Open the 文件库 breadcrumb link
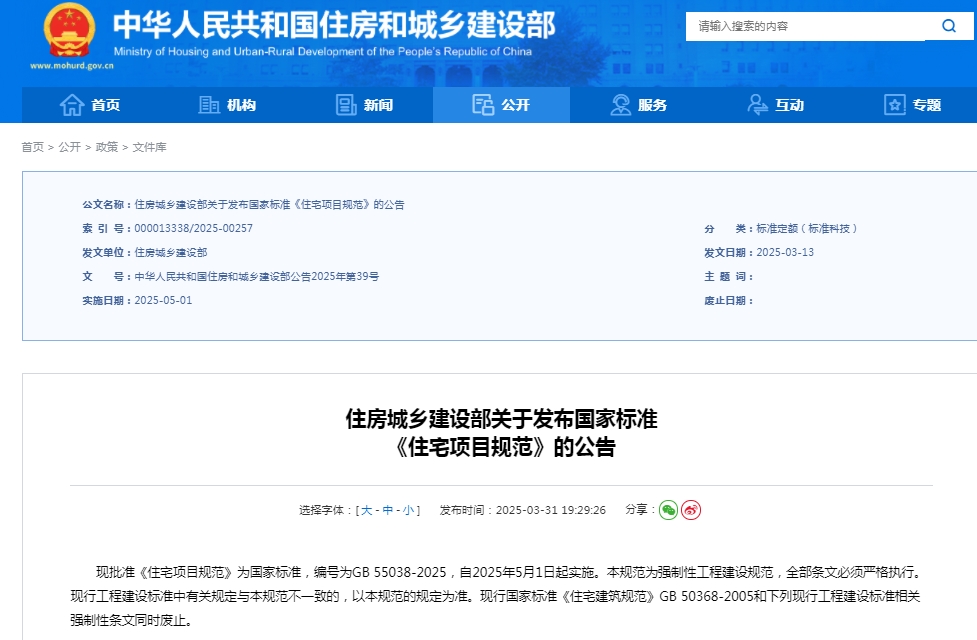977x640 pixels. 151,146
